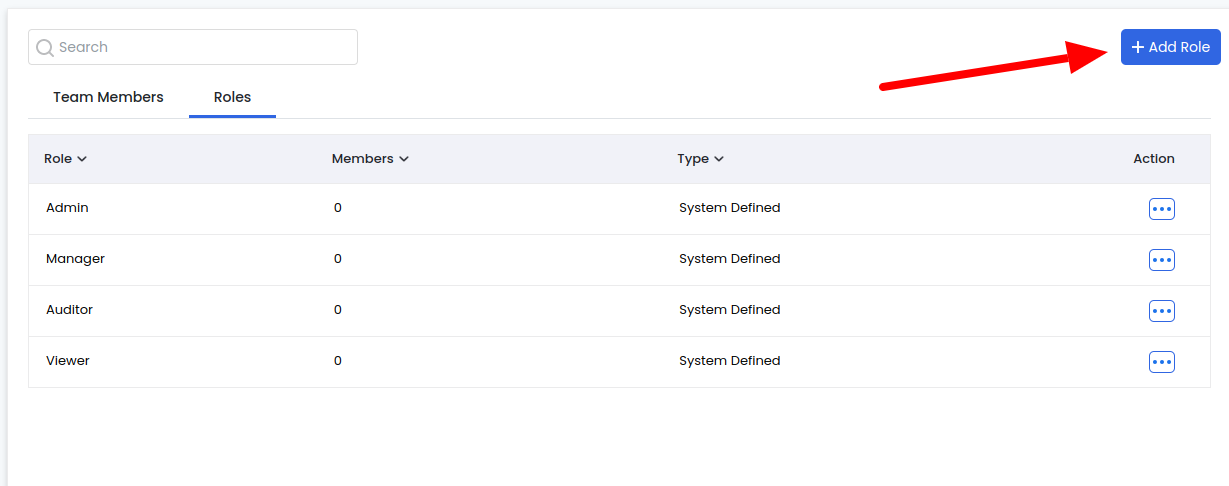Open the Type column sort dropdown
The image size is (1229, 486).
719,159
